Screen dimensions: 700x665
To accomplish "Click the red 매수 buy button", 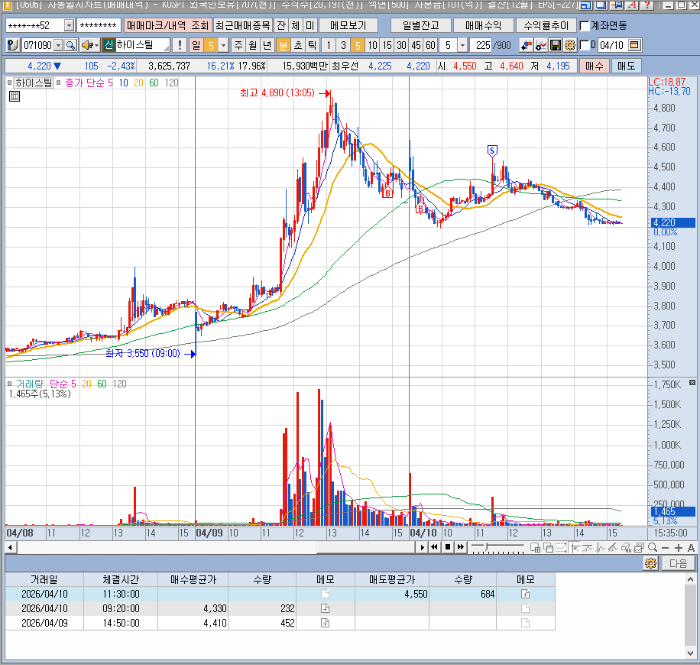I will (594, 66).
